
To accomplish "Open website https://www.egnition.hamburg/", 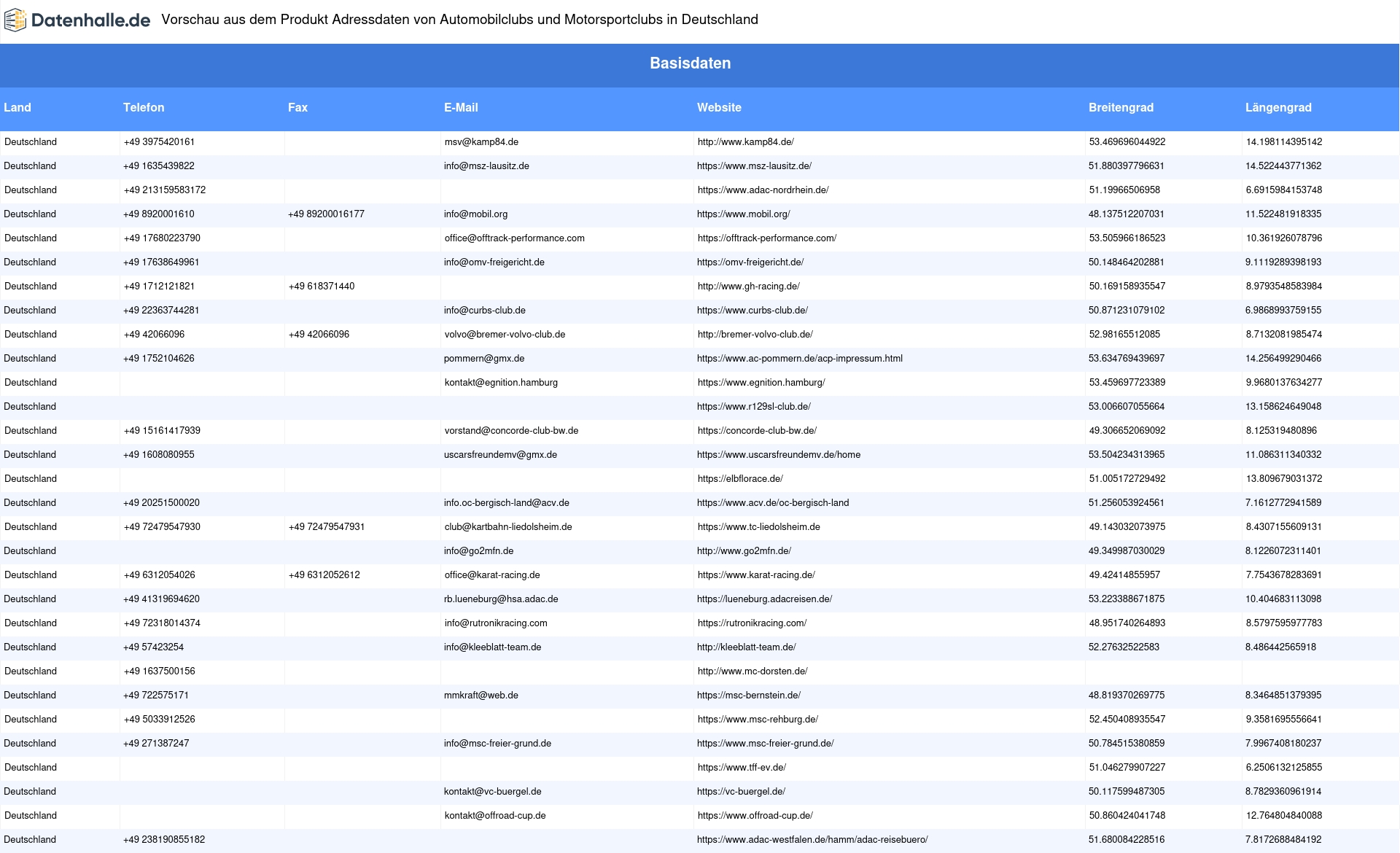I will point(761,383).
